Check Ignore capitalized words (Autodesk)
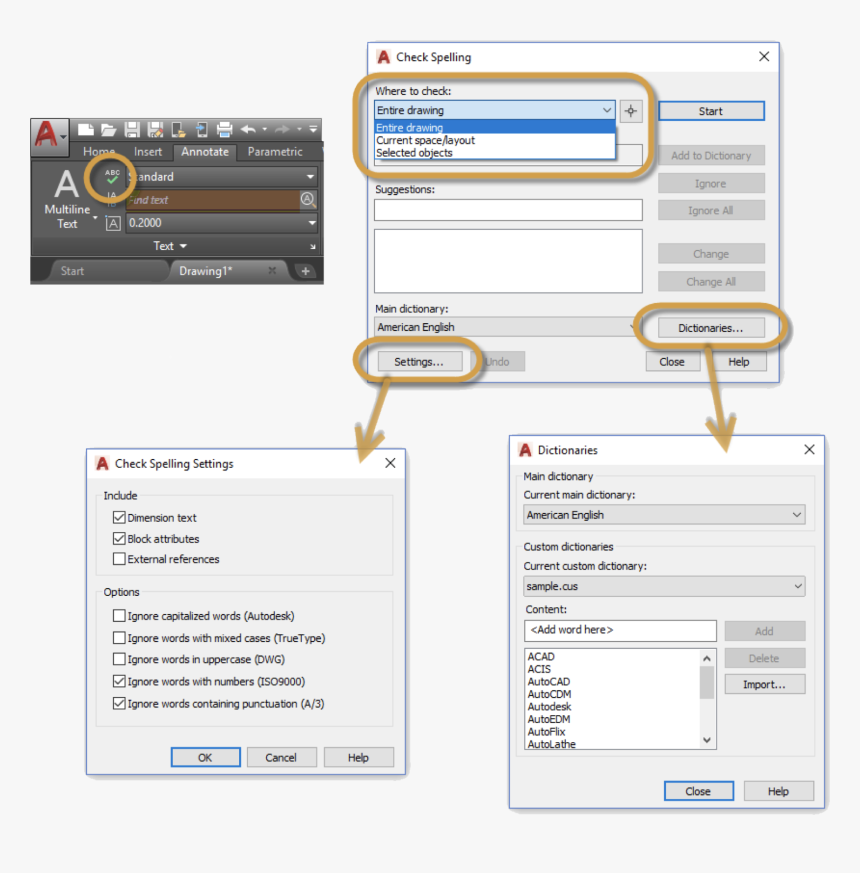This screenshot has width=860, height=873. tap(119, 616)
